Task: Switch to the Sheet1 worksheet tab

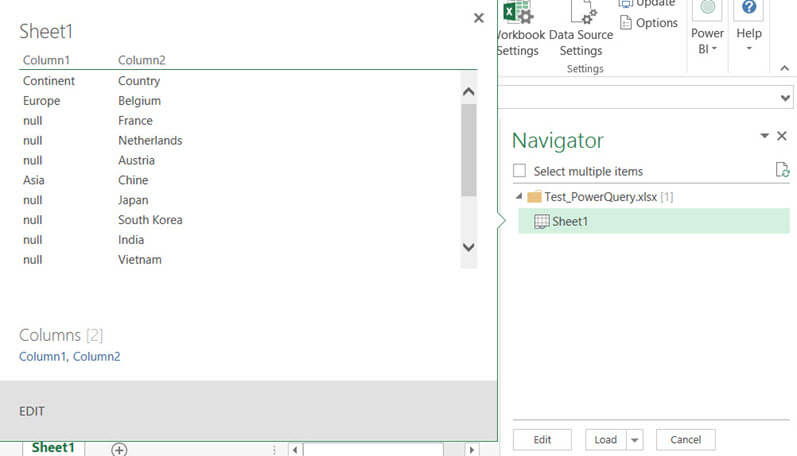Action: tap(53, 448)
